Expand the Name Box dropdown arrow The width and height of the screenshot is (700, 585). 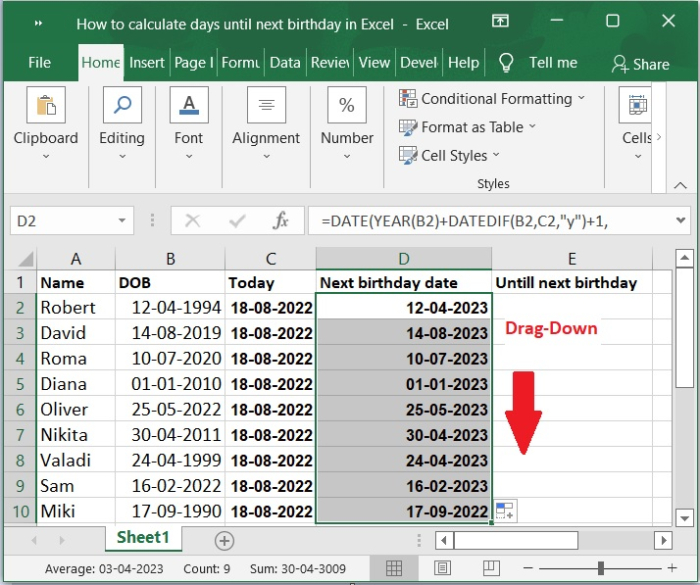(122, 221)
